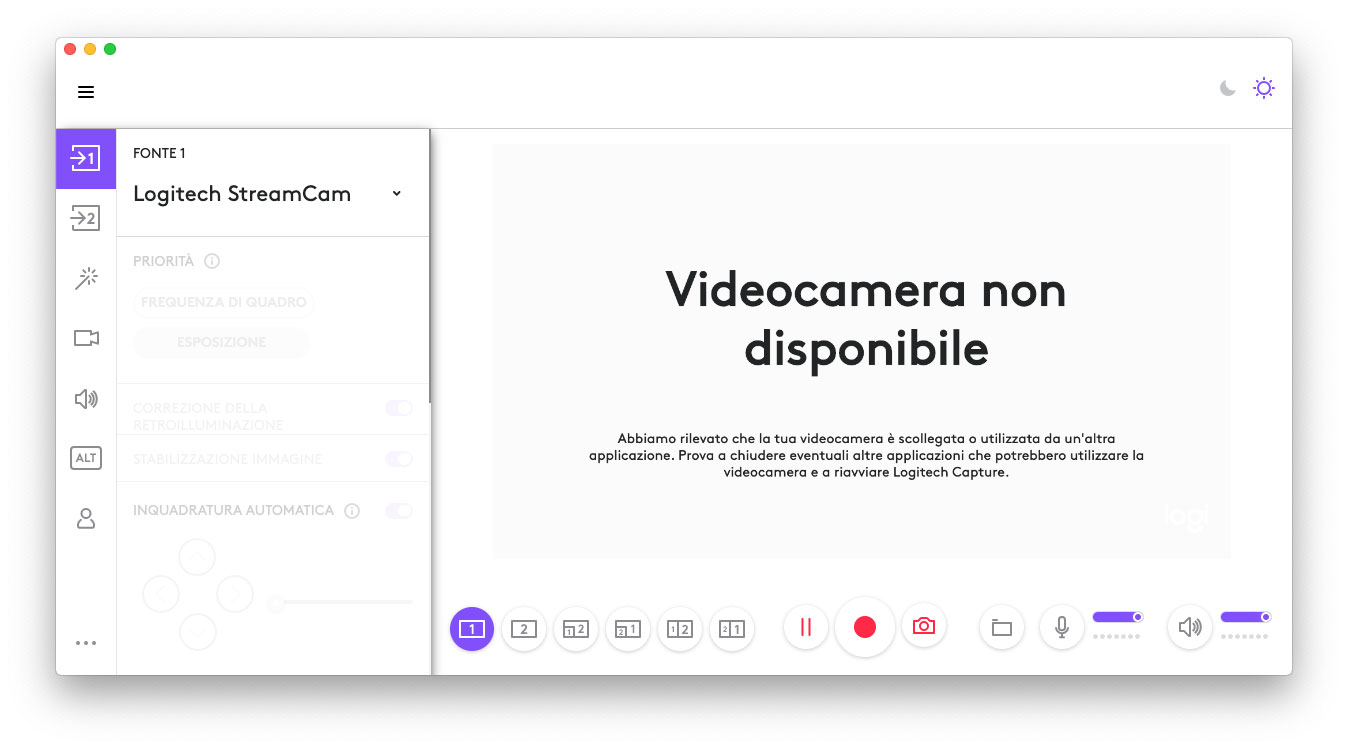Adjust the speaker volume slider

click(1246, 617)
